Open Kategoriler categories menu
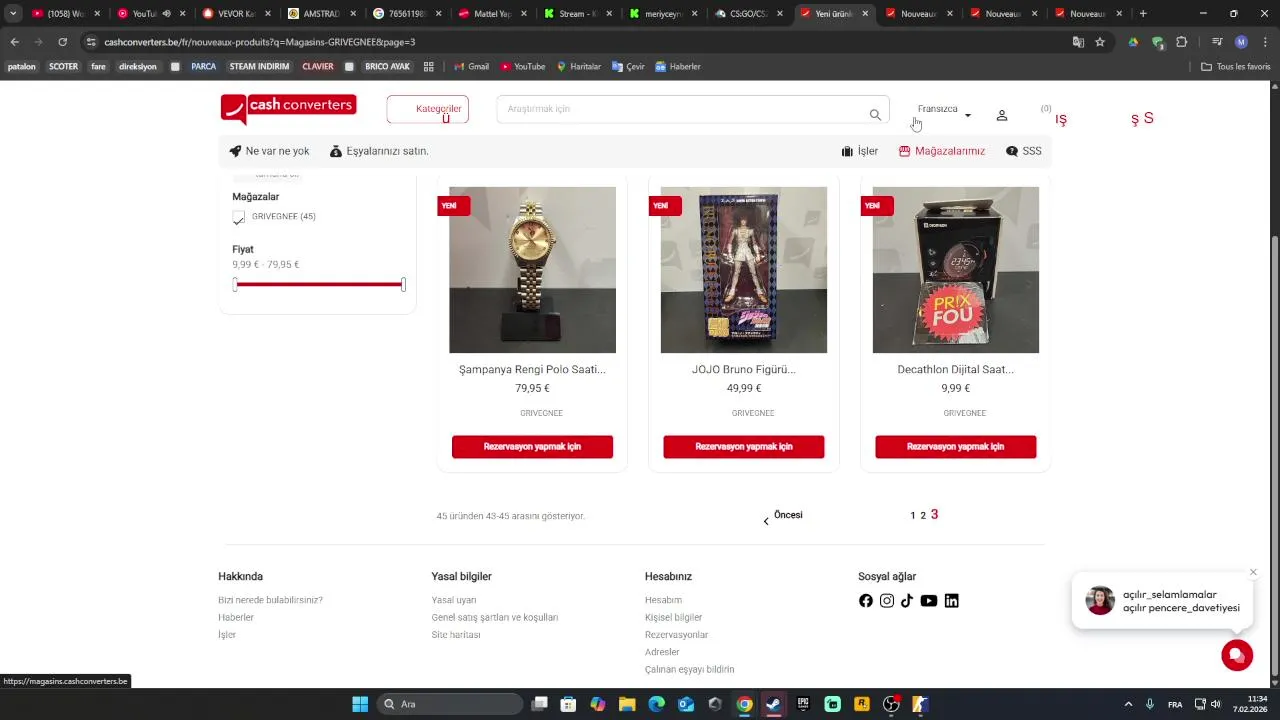Viewport: 1280px width, 720px height. pos(428,109)
